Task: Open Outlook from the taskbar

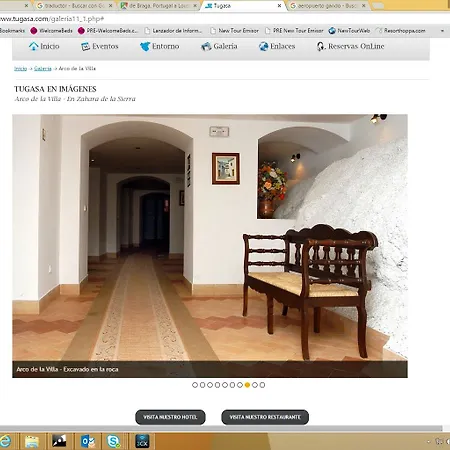Action: (88, 441)
